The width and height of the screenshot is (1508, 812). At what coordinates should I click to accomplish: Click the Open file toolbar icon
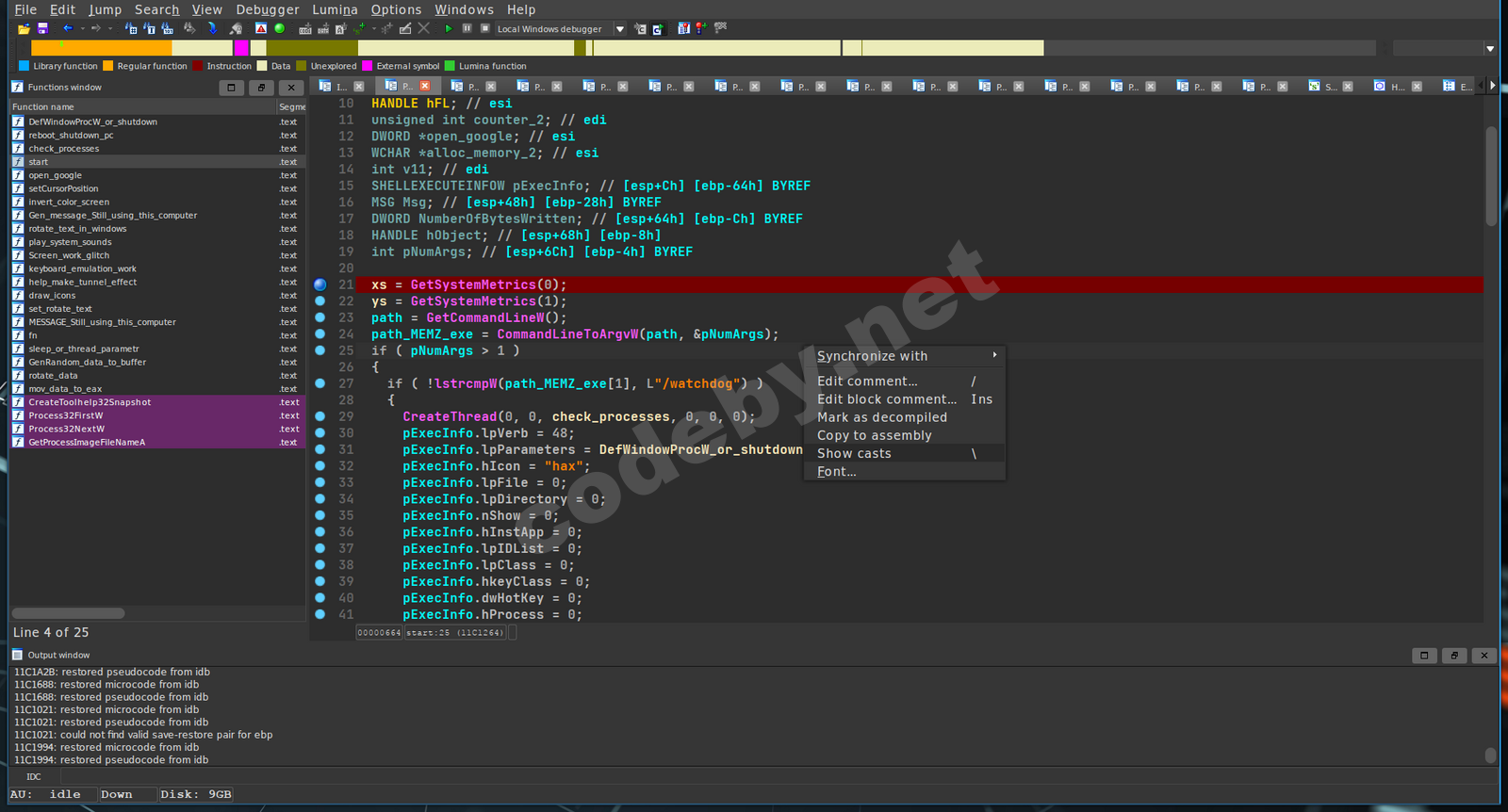(x=24, y=29)
